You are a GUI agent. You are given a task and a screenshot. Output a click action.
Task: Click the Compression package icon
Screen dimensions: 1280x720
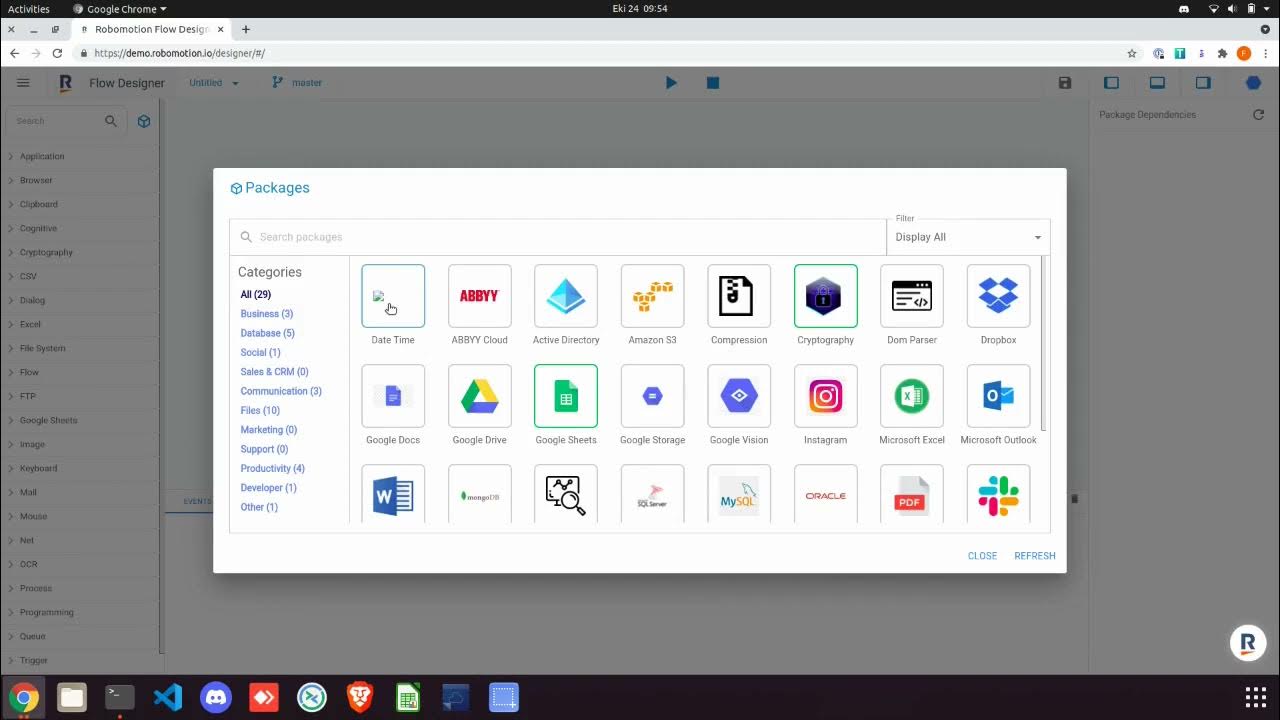tap(739, 296)
